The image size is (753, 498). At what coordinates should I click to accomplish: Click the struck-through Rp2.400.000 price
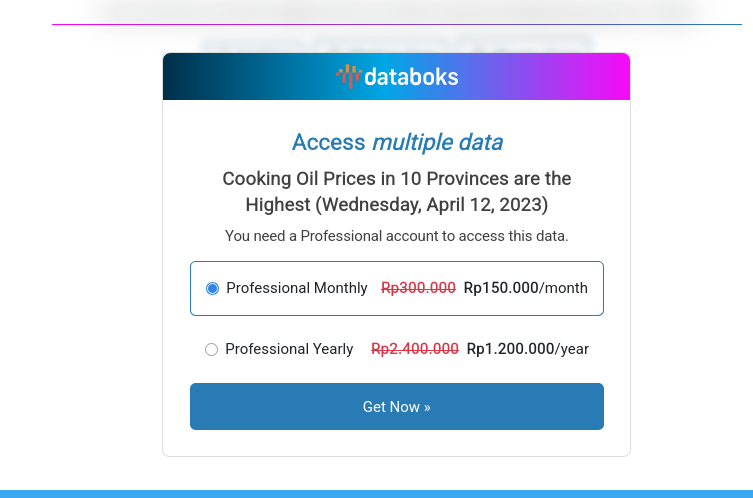click(x=414, y=349)
